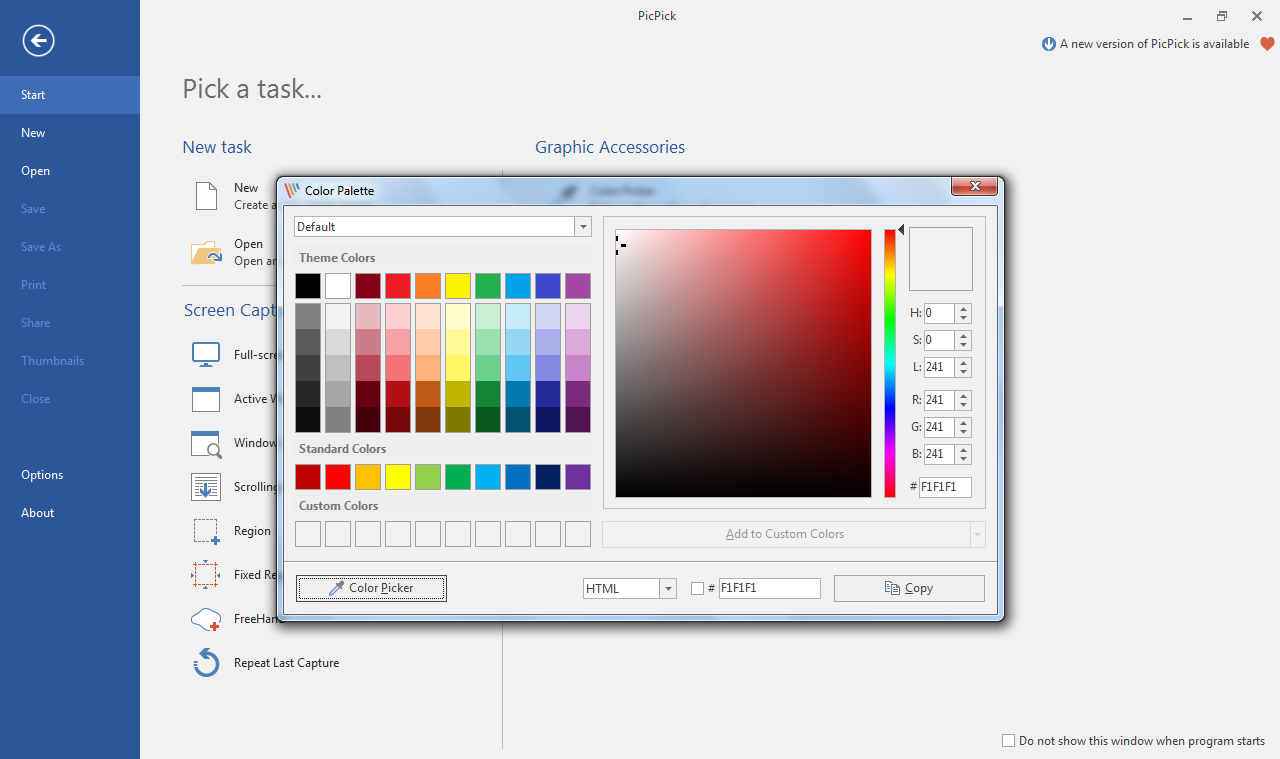This screenshot has height=759, width=1280.
Task: Pick the white theme color swatch
Action: [x=338, y=286]
